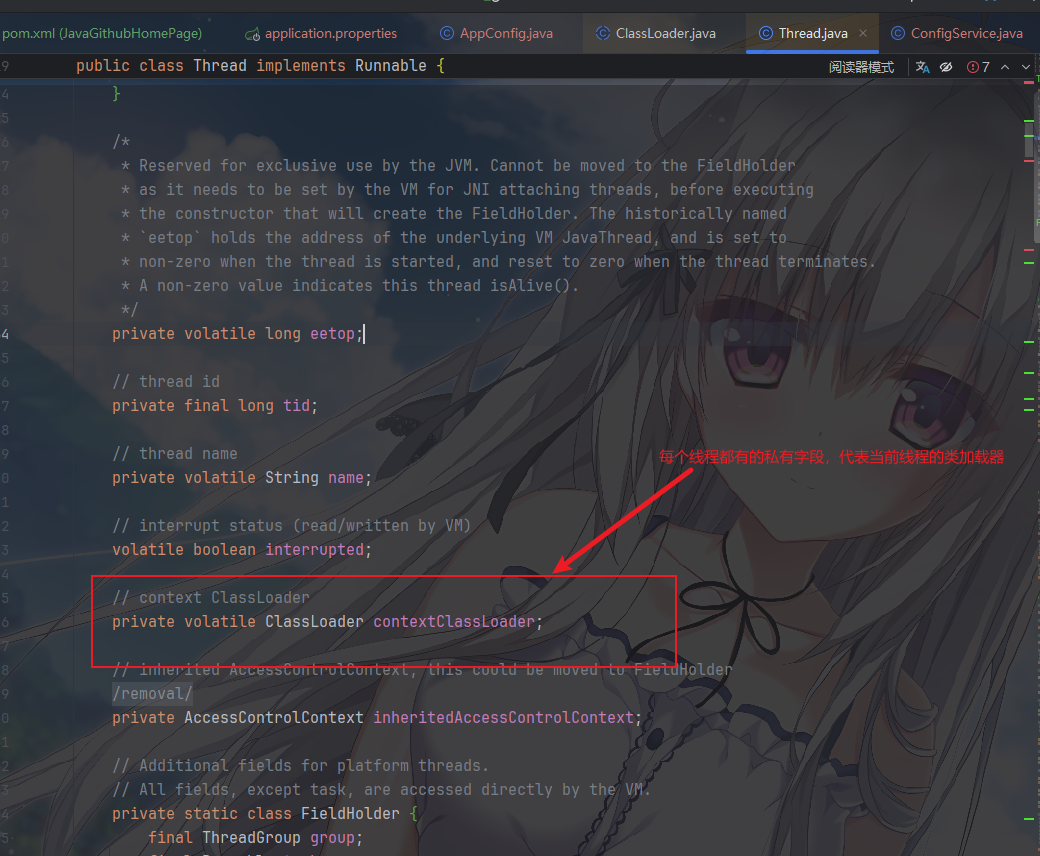
Task: Click the class icon on AppConfig.java tab
Action: tap(447, 34)
